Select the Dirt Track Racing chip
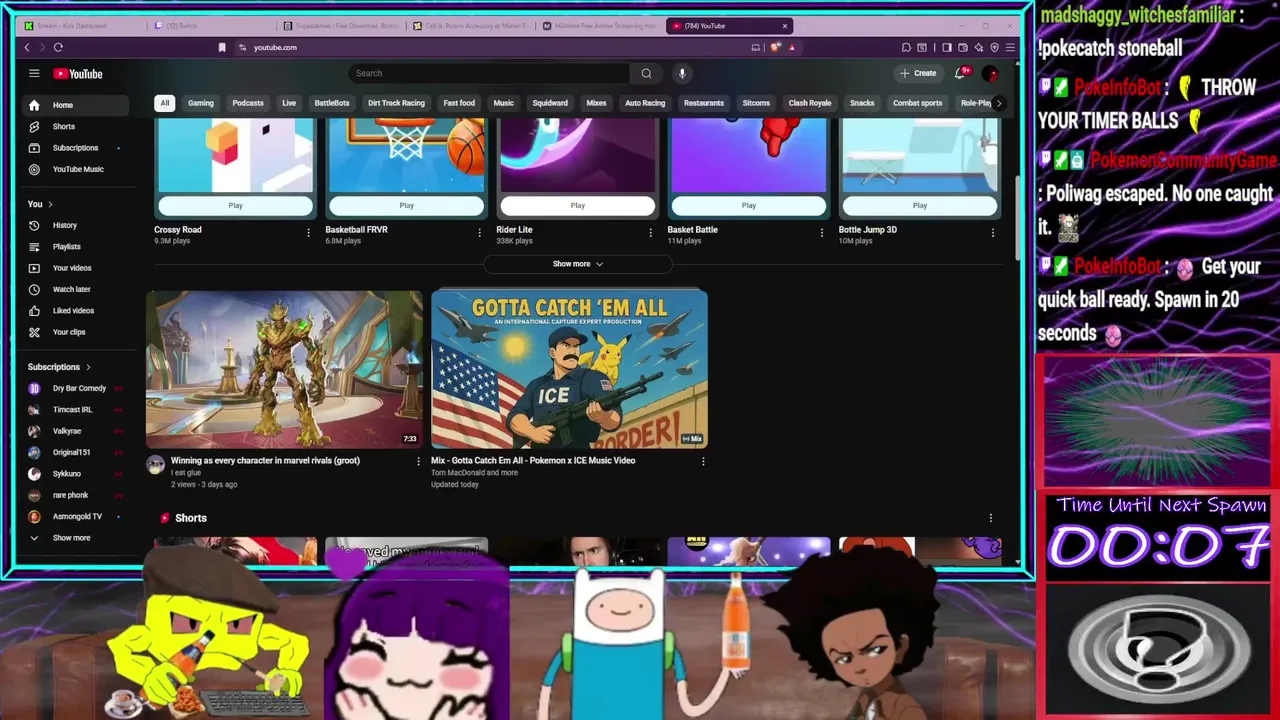 396,103
